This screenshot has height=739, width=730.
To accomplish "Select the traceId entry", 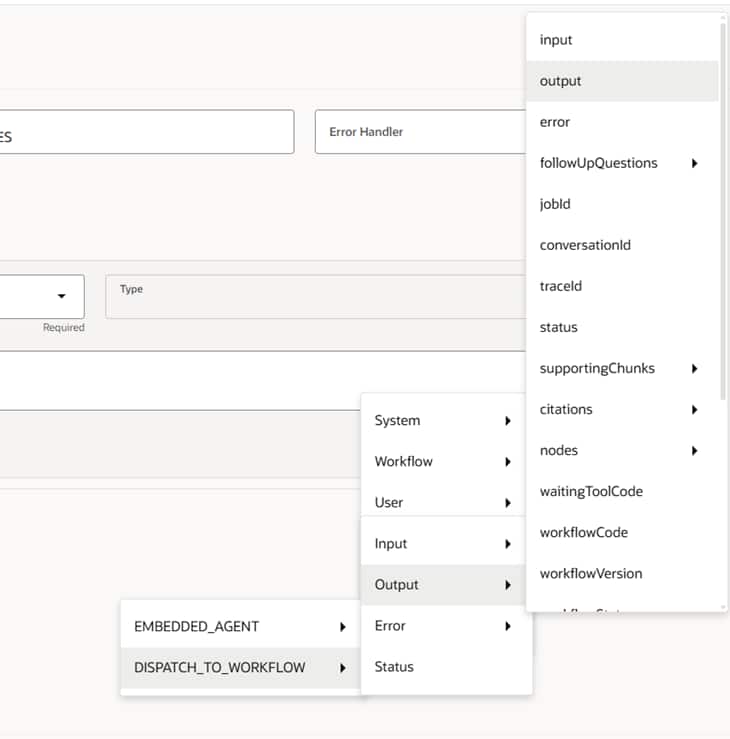I will click(560, 286).
